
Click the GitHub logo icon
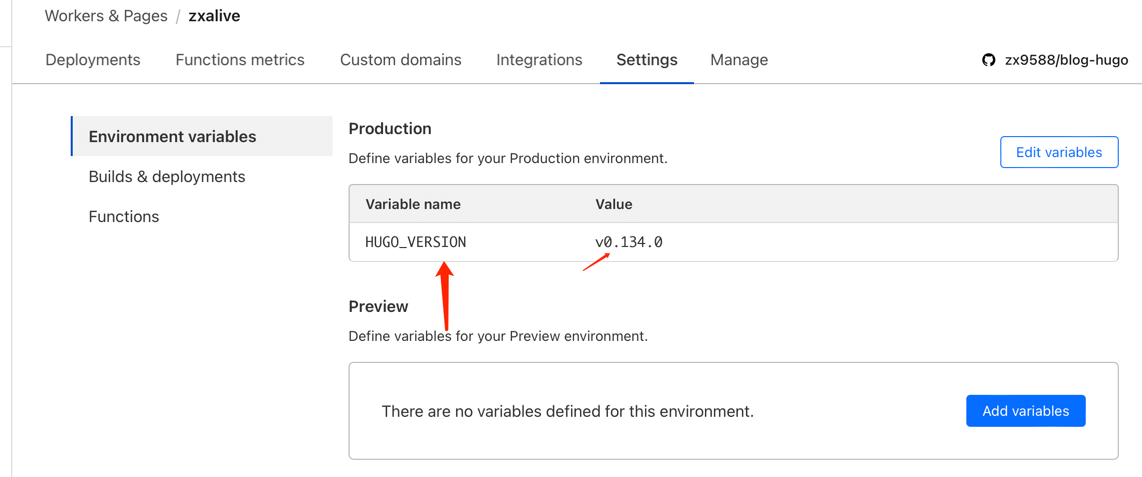[988, 60]
